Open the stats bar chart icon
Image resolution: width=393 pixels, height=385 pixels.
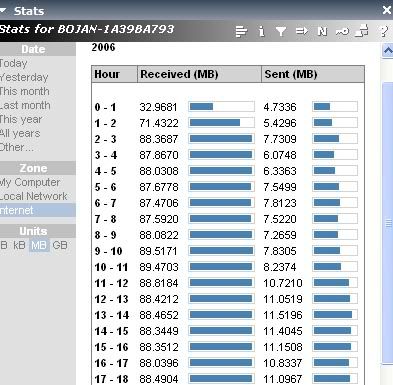pos(241,31)
